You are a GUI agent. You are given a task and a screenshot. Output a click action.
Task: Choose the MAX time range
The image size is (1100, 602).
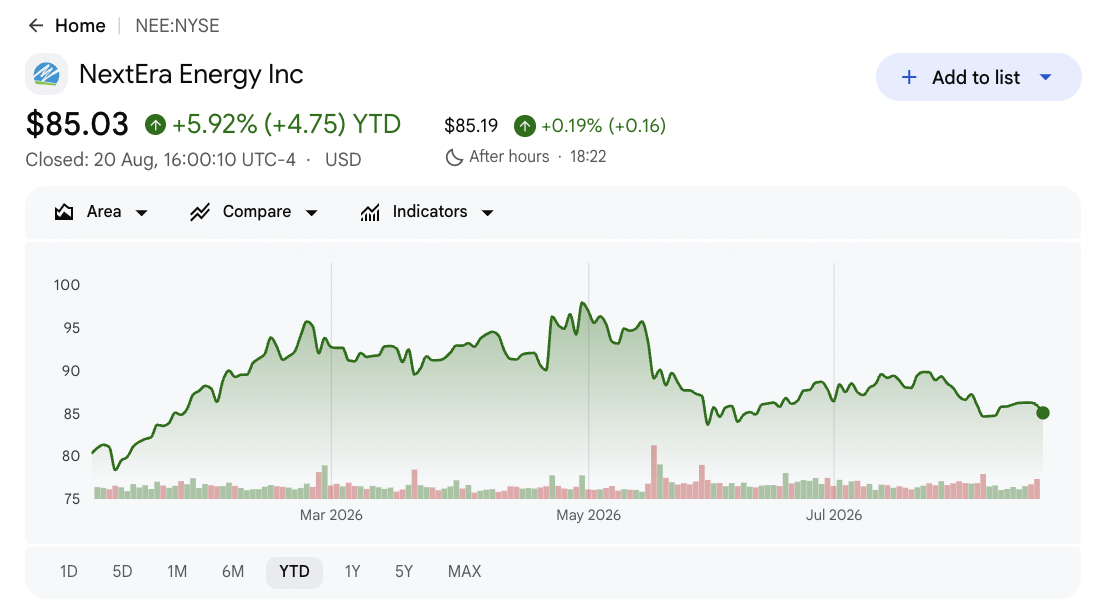tap(464, 572)
